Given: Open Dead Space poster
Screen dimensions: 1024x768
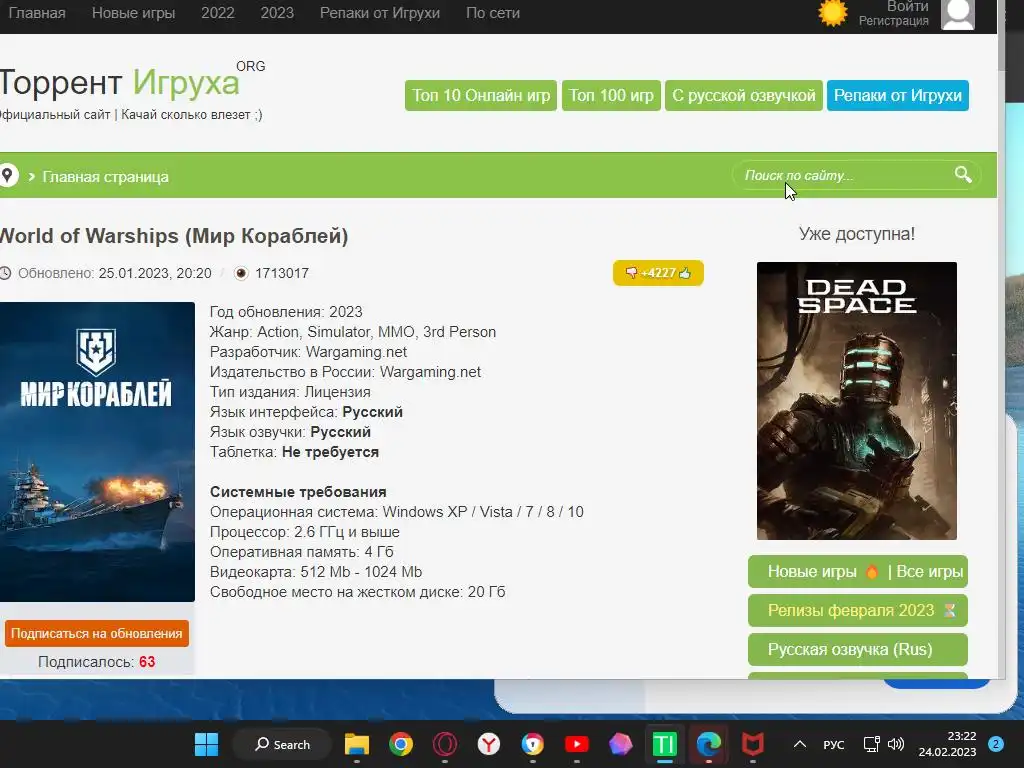Looking at the screenshot, I should tap(857, 400).
